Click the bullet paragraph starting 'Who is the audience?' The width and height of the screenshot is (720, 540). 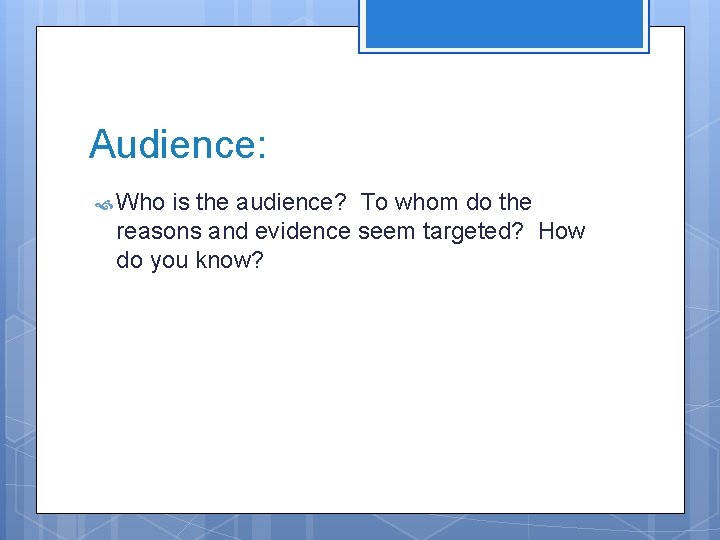350,231
